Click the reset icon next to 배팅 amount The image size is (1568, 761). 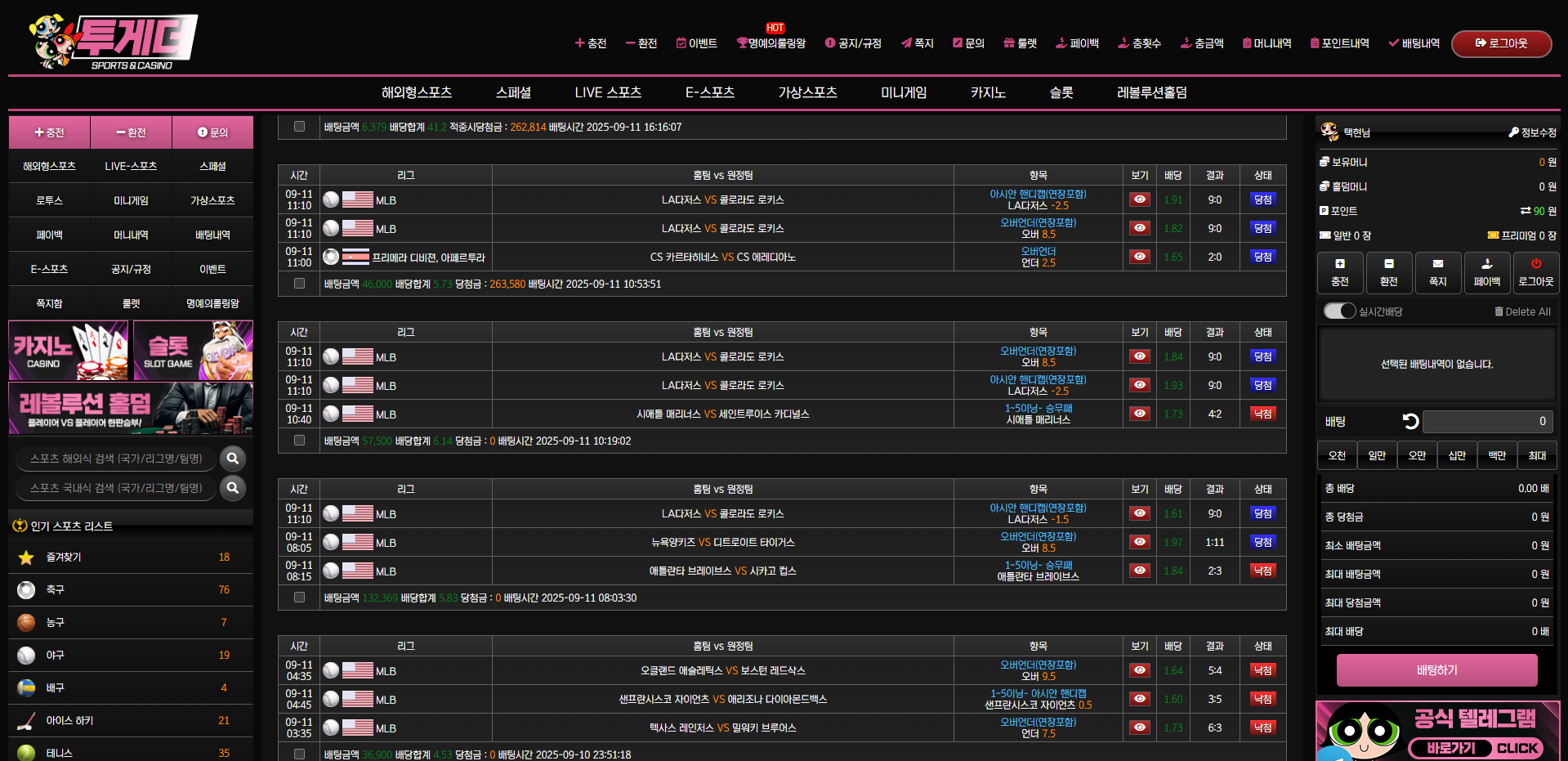[x=1410, y=422]
